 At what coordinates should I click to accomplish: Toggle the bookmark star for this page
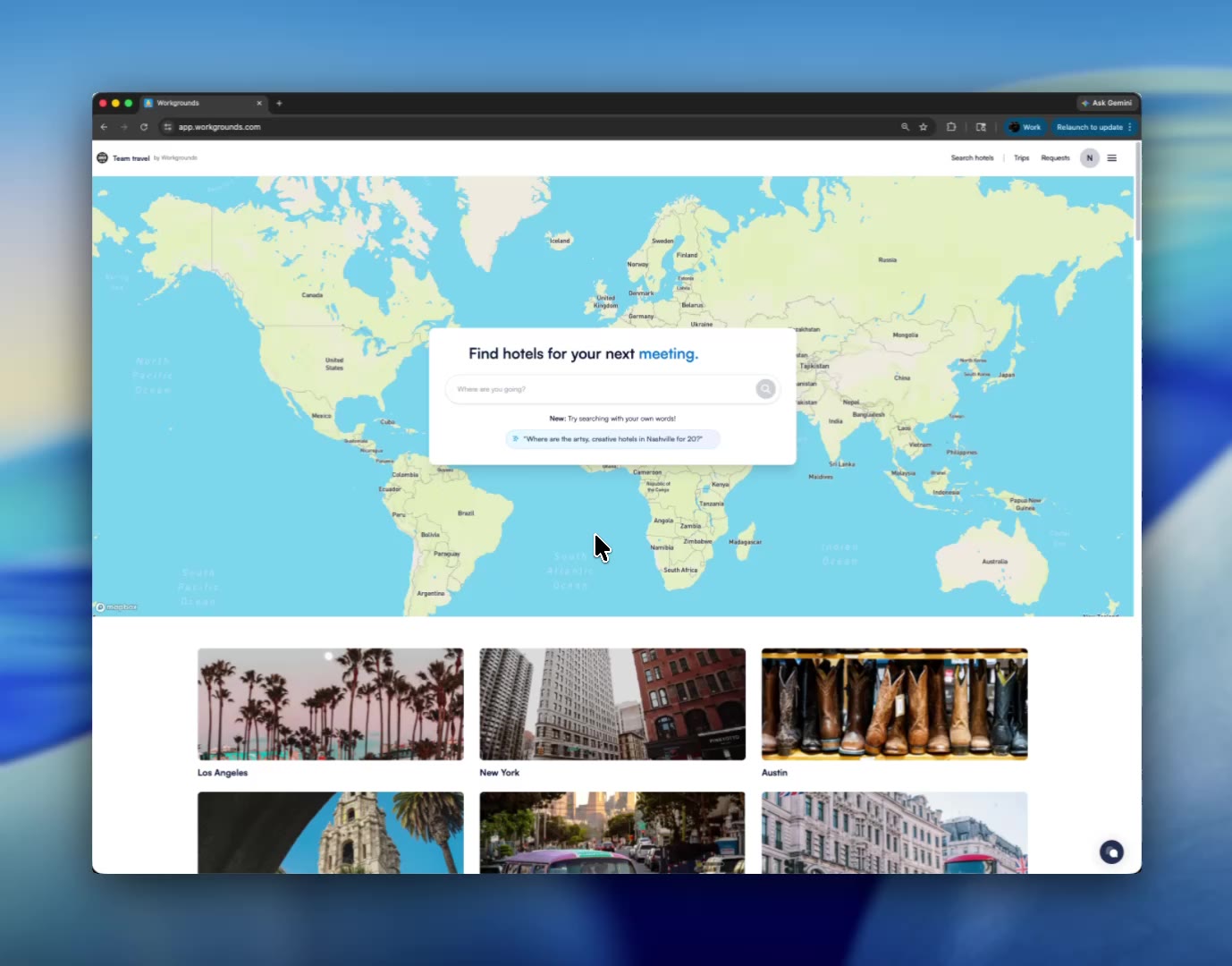pyautogui.click(x=923, y=126)
